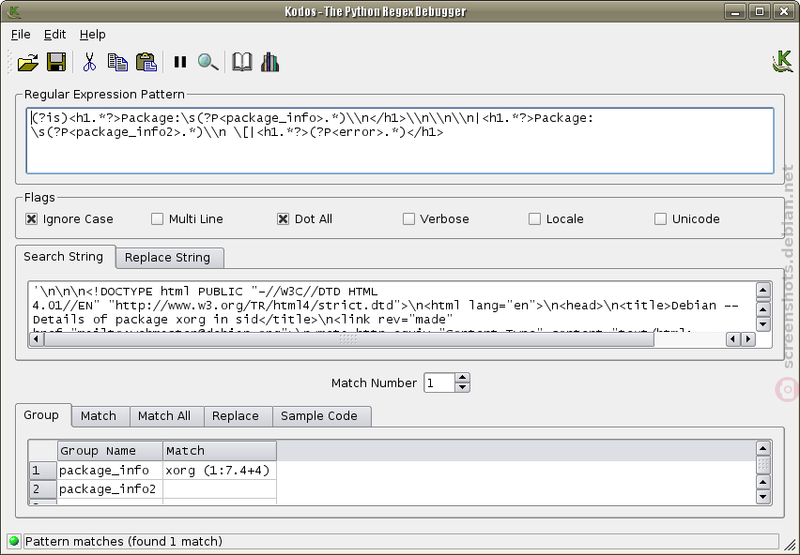Click the green status indicator light
The height and width of the screenshot is (555, 800).
[14, 541]
